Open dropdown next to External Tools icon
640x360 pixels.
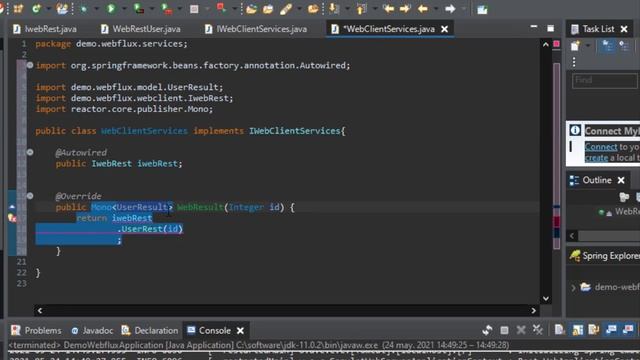point(180,9)
